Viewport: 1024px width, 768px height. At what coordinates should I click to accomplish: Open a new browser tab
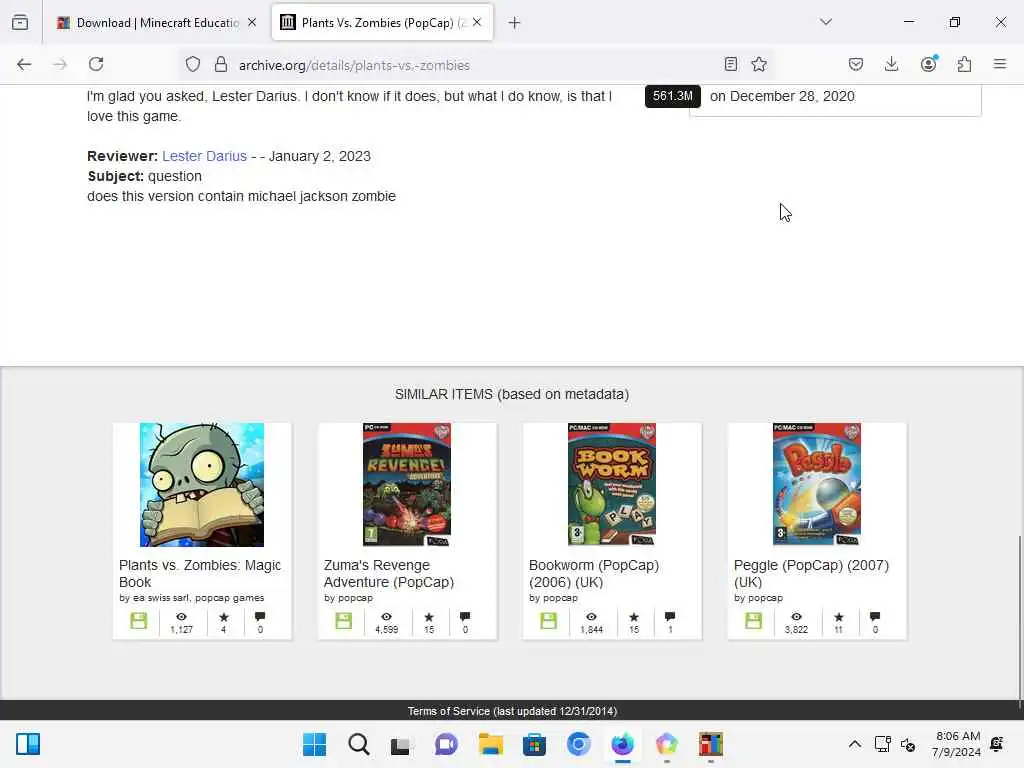pyautogui.click(x=515, y=23)
